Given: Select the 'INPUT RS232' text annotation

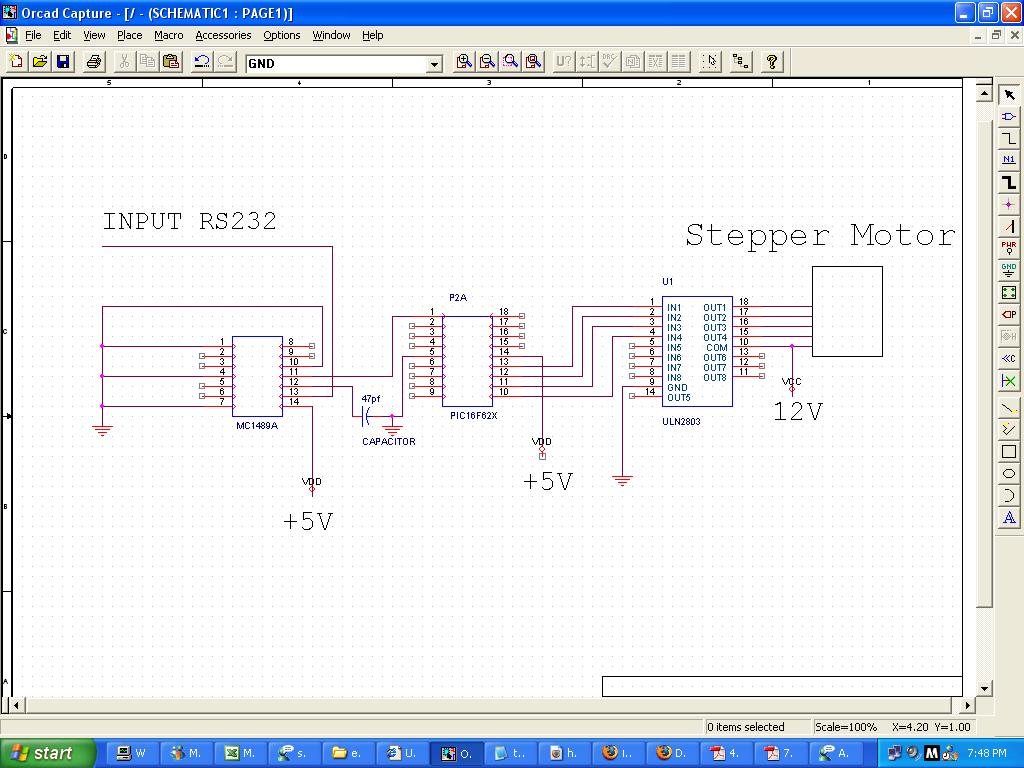Looking at the screenshot, I should click(189, 221).
